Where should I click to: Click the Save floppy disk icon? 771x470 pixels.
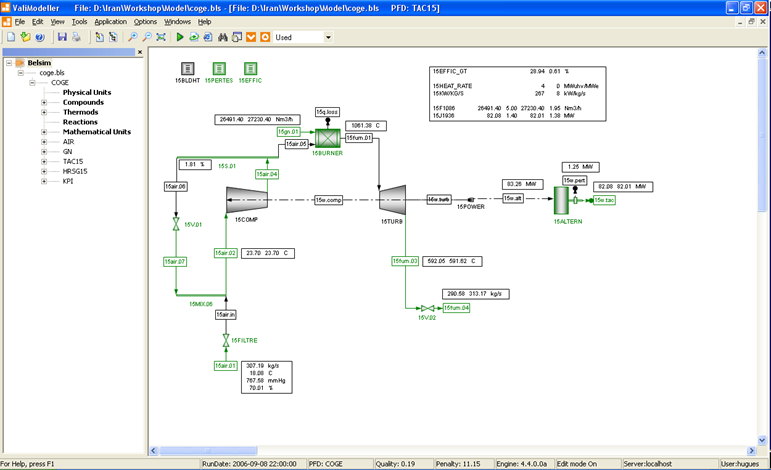(x=62, y=37)
